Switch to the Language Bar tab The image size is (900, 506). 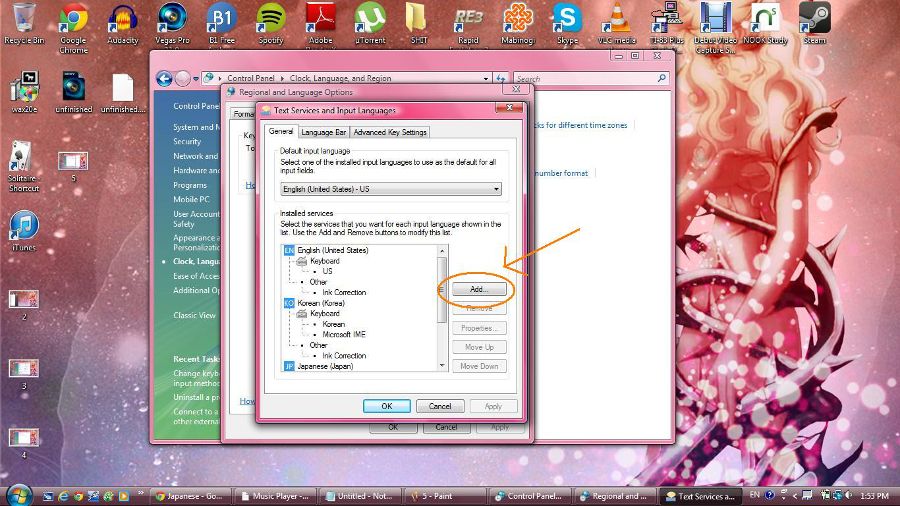click(x=323, y=132)
